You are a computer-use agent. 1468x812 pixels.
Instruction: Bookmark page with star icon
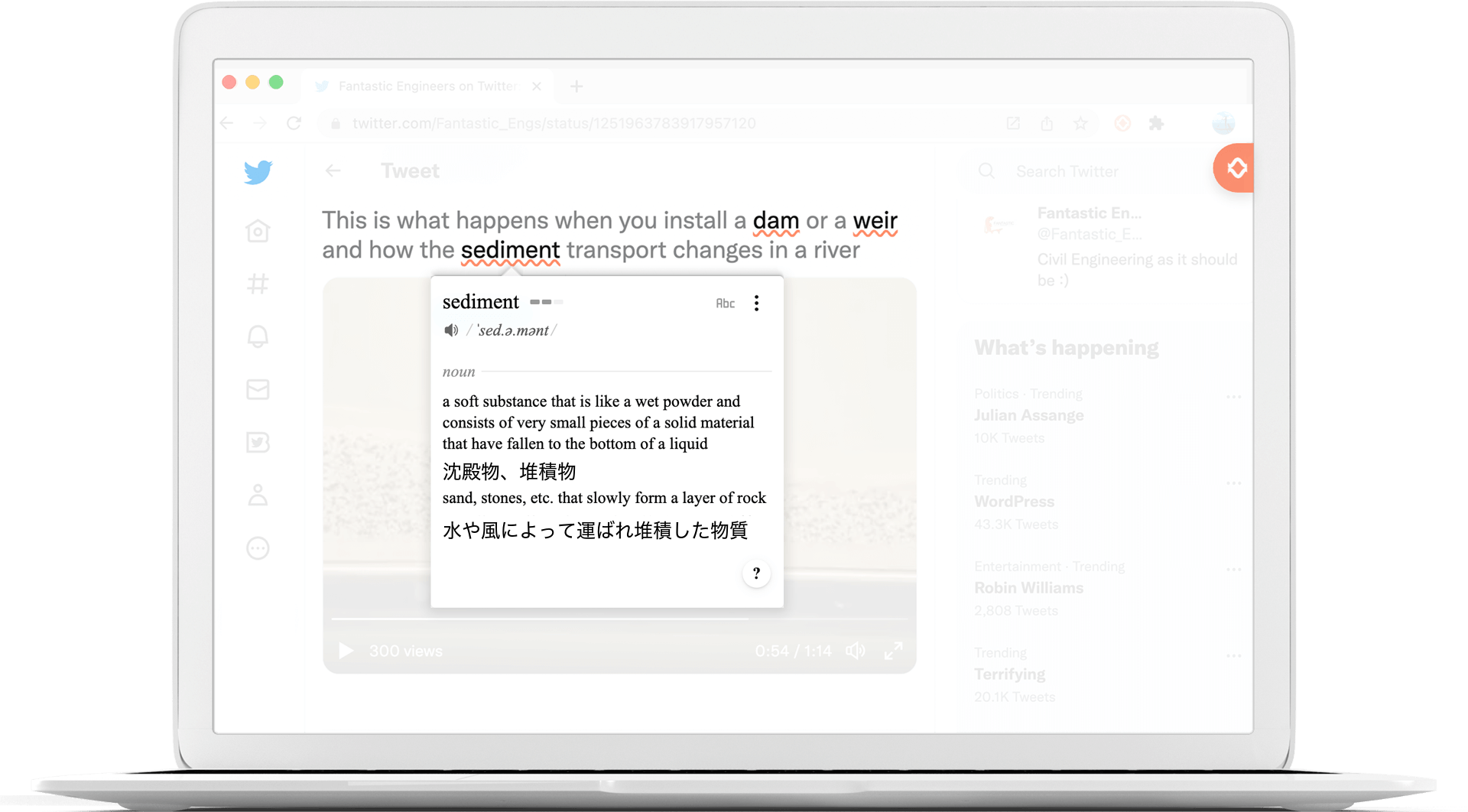coord(1080,123)
